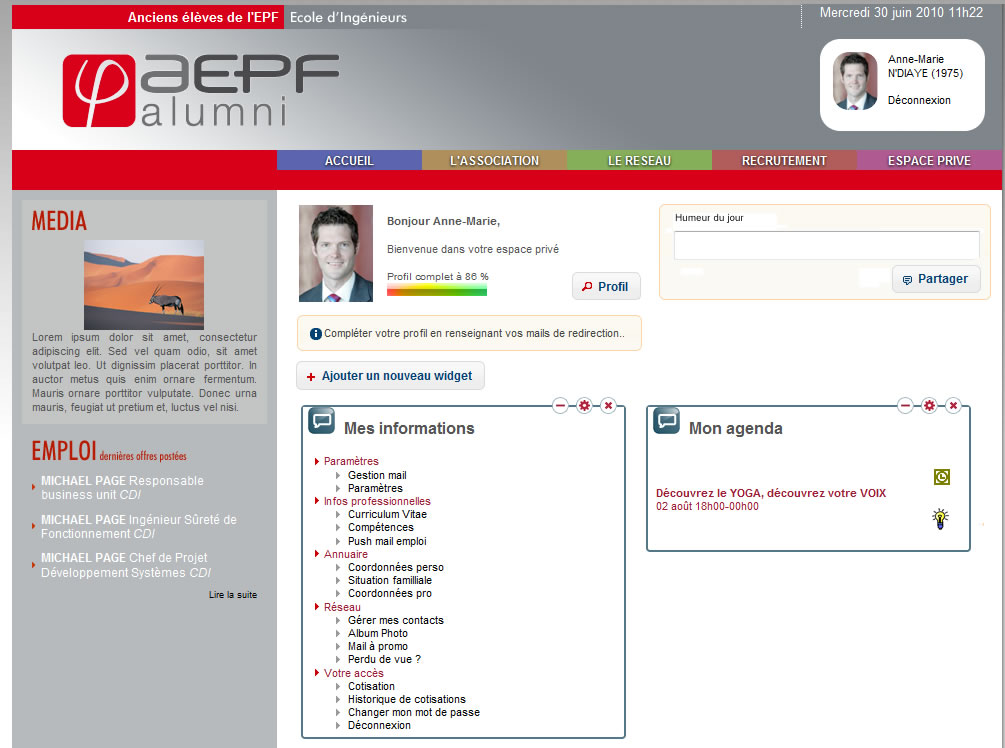Expand the Paramètres section in Mes informations

tap(350, 461)
